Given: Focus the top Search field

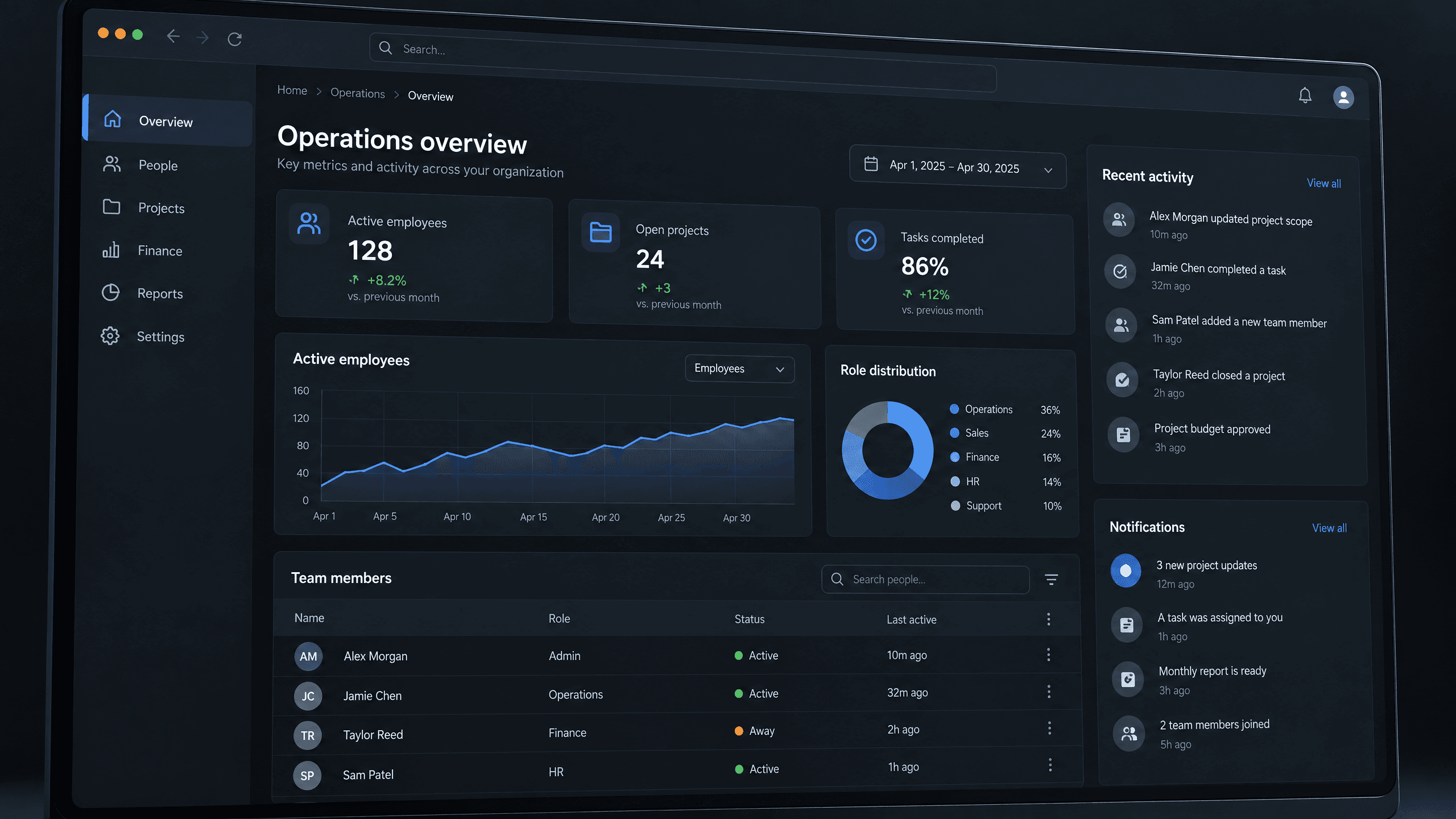Looking at the screenshot, I should pos(682,63).
